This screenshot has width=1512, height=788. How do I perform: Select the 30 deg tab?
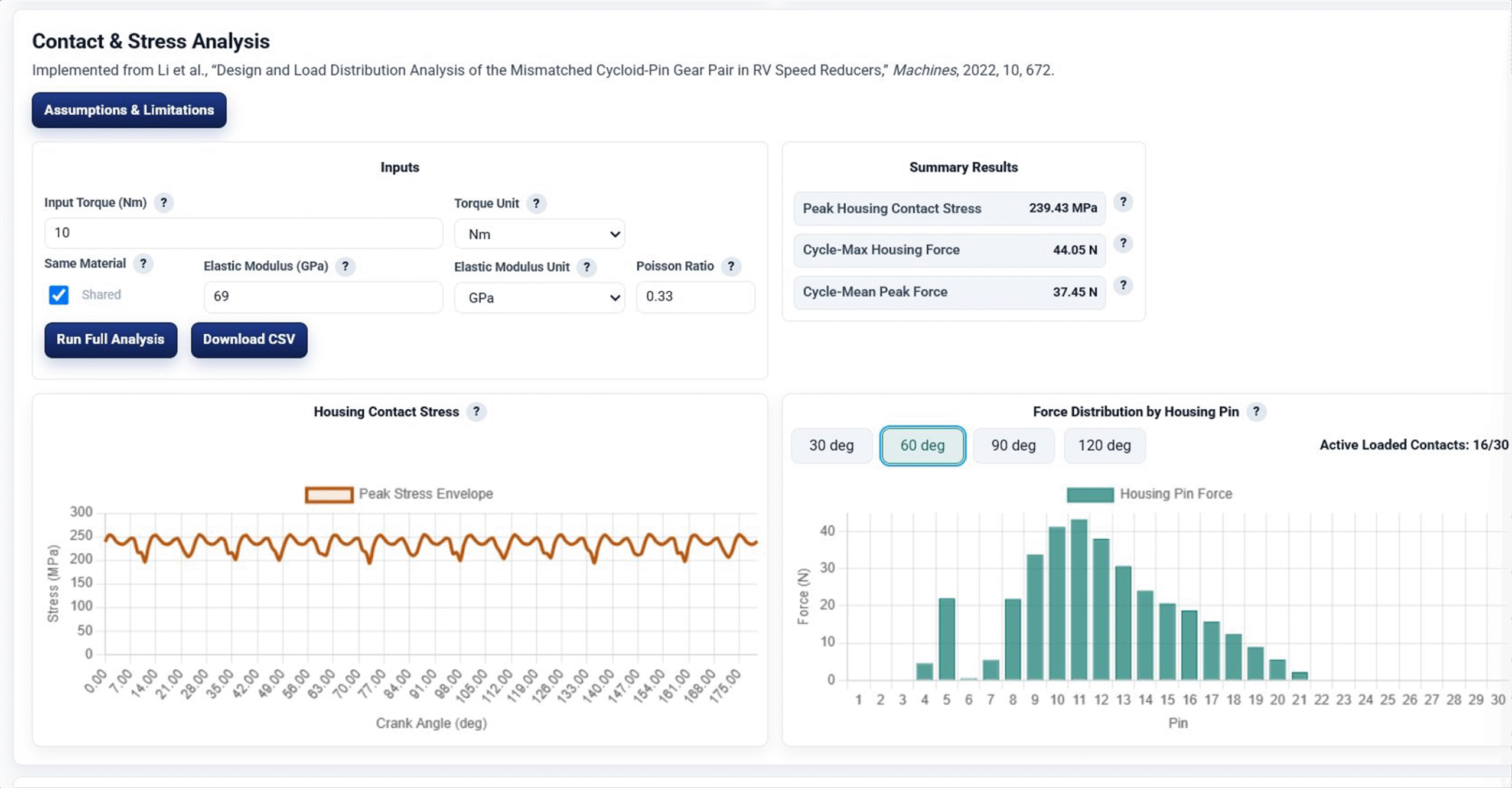click(832, 445)
